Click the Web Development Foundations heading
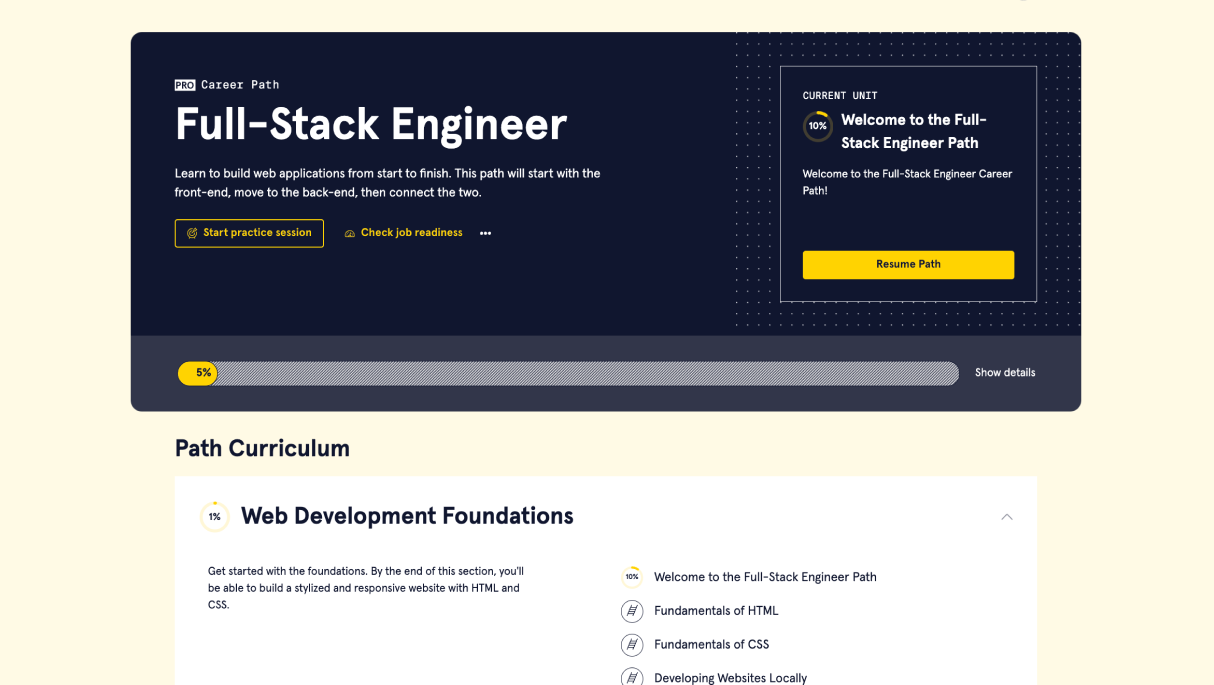Image resolution: width=1214 pixels, height=685 pixels. pos(407,516)
